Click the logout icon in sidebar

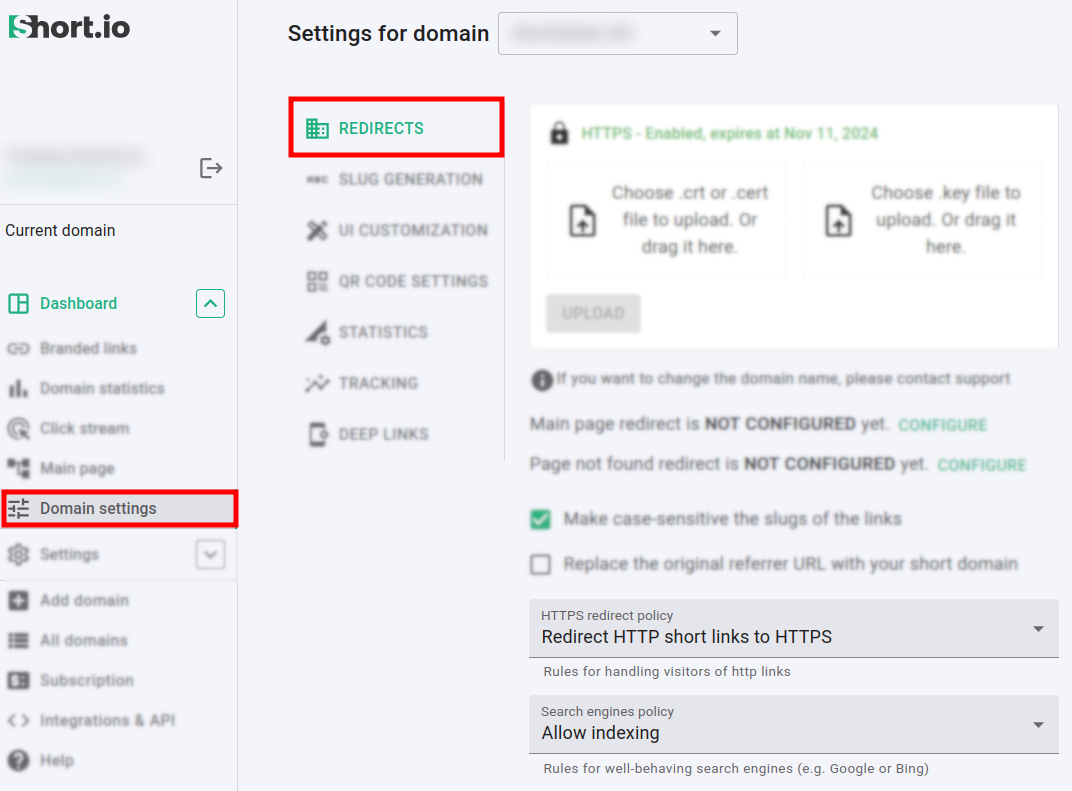coord(210,168)
